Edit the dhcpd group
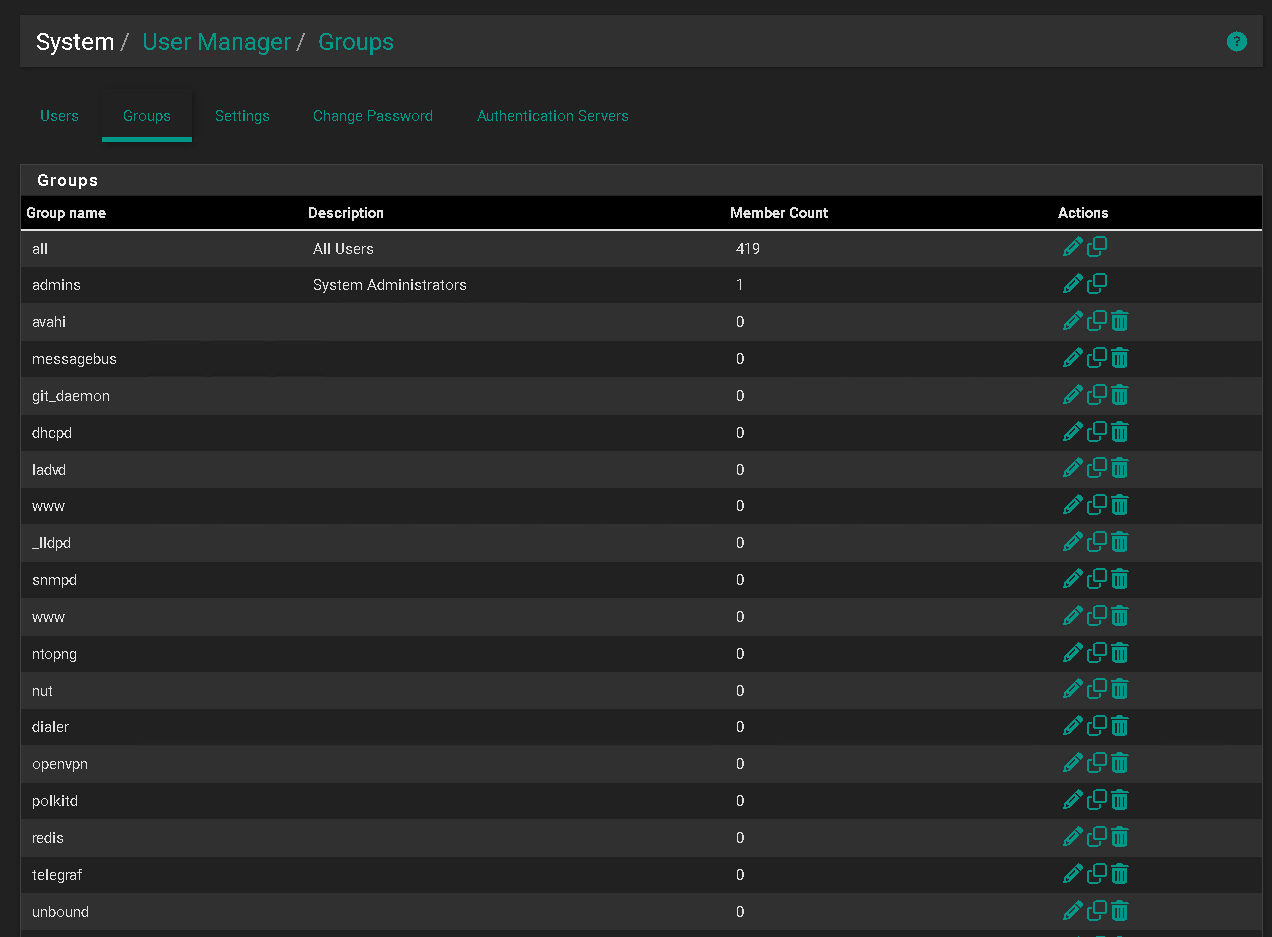This screenshot has width=1272, height=937. pos(1073,432)
